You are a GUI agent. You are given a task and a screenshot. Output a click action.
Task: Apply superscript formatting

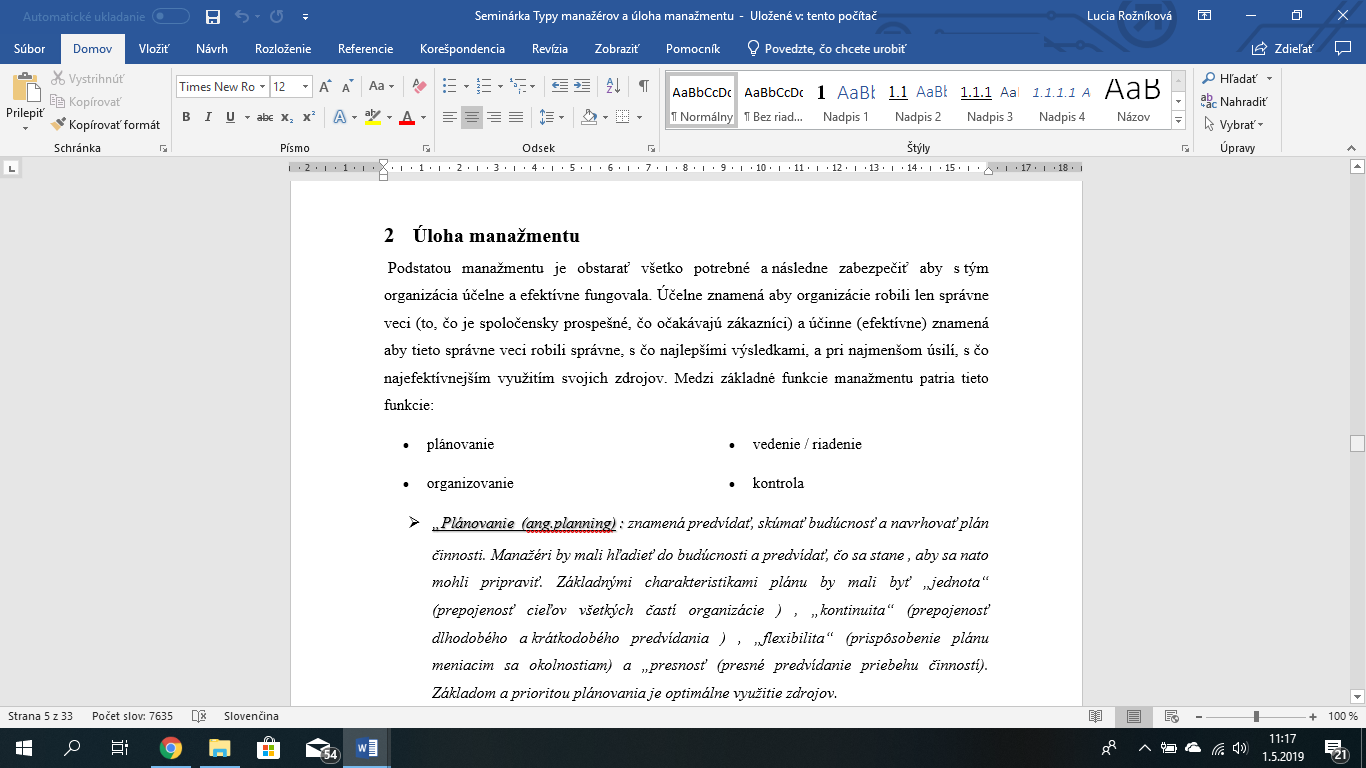pyautogui.click(x=309, y=117)
